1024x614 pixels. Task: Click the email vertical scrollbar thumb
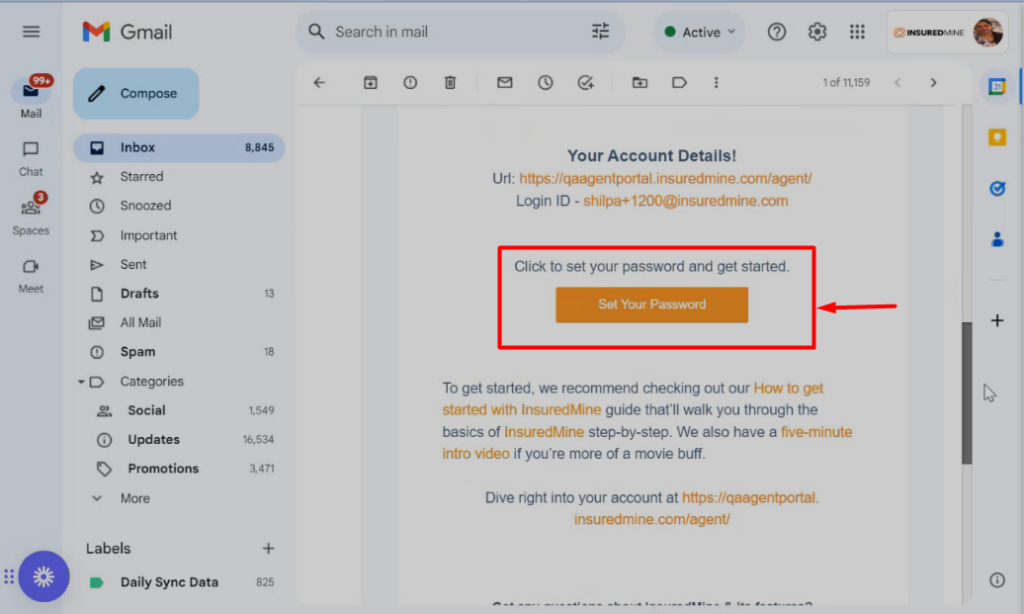tap(967, 393)
